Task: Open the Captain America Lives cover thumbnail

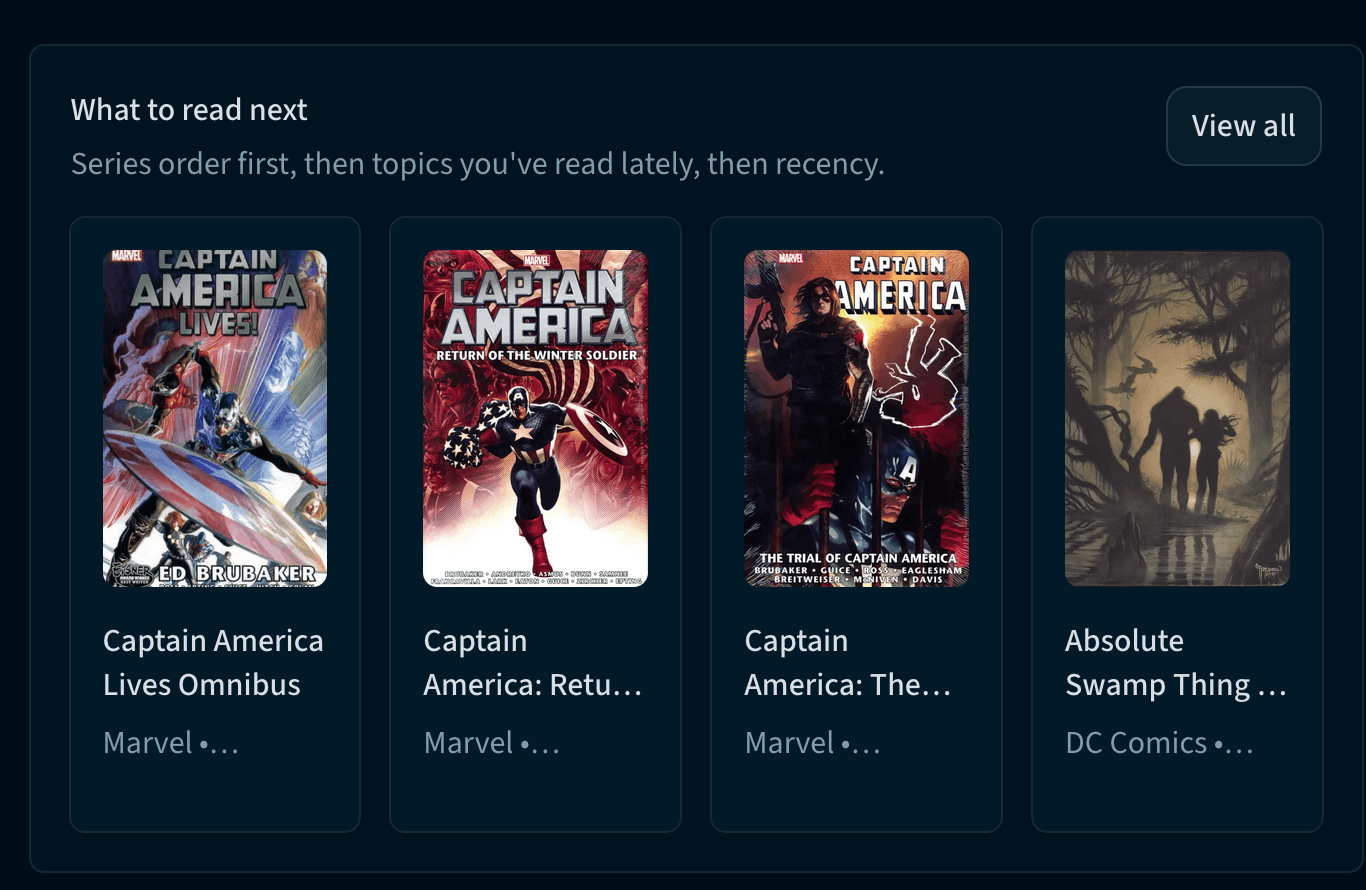Action: coord(215,418)
